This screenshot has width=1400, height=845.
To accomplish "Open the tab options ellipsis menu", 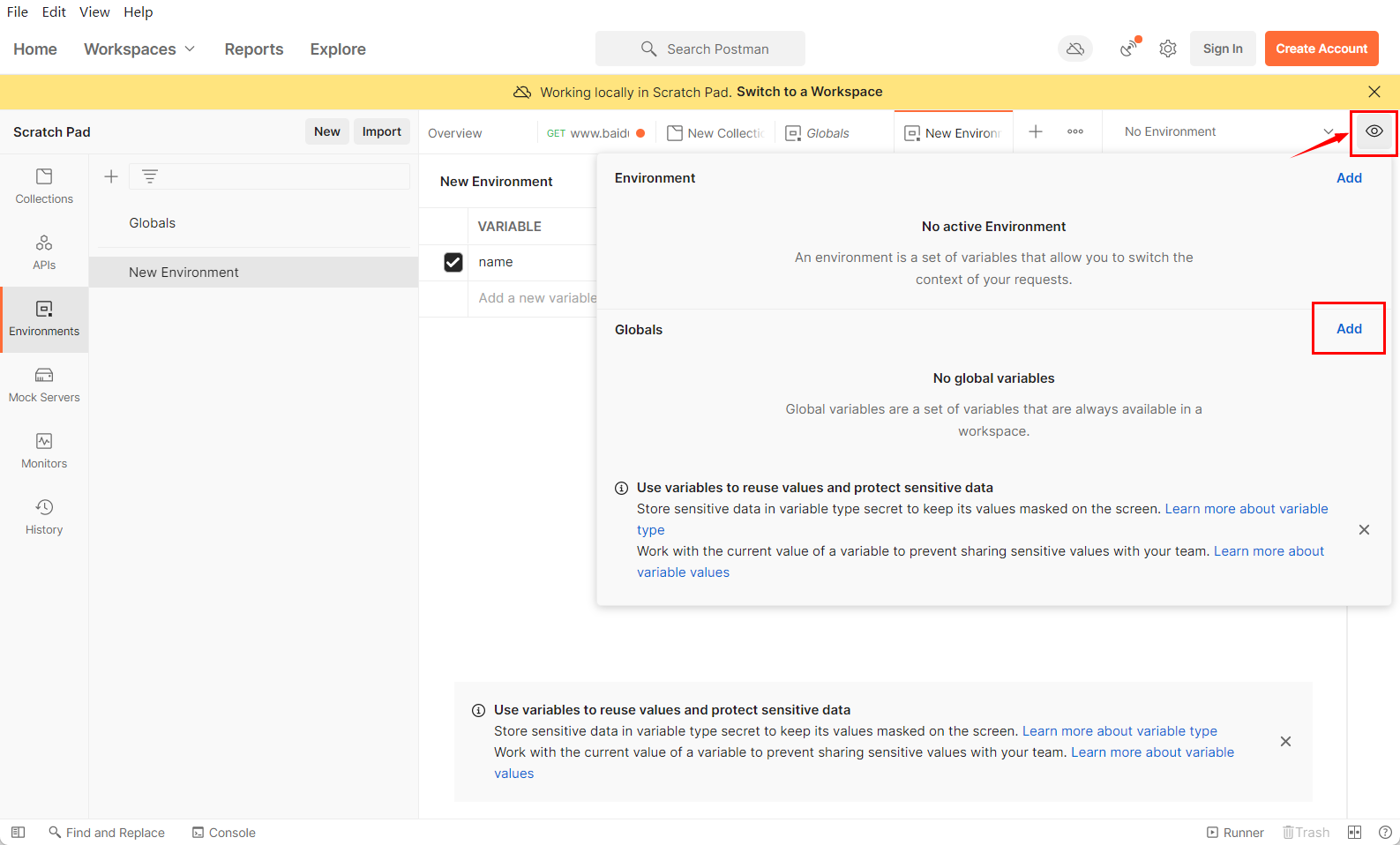I will click(1075, 131).
